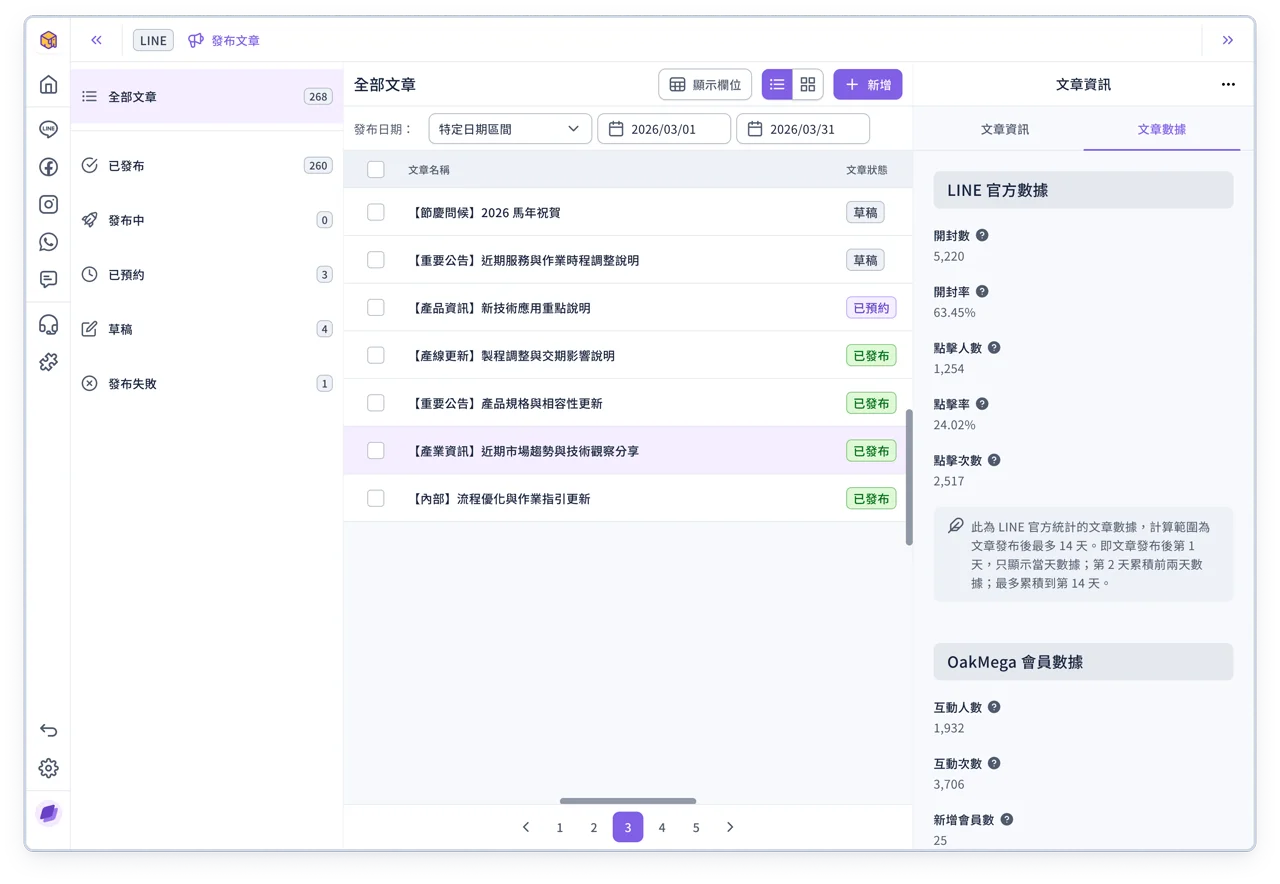The image size is (1280, 884).
Task: Open the puzzle-piece extensions icon
Action: point(48,362)
